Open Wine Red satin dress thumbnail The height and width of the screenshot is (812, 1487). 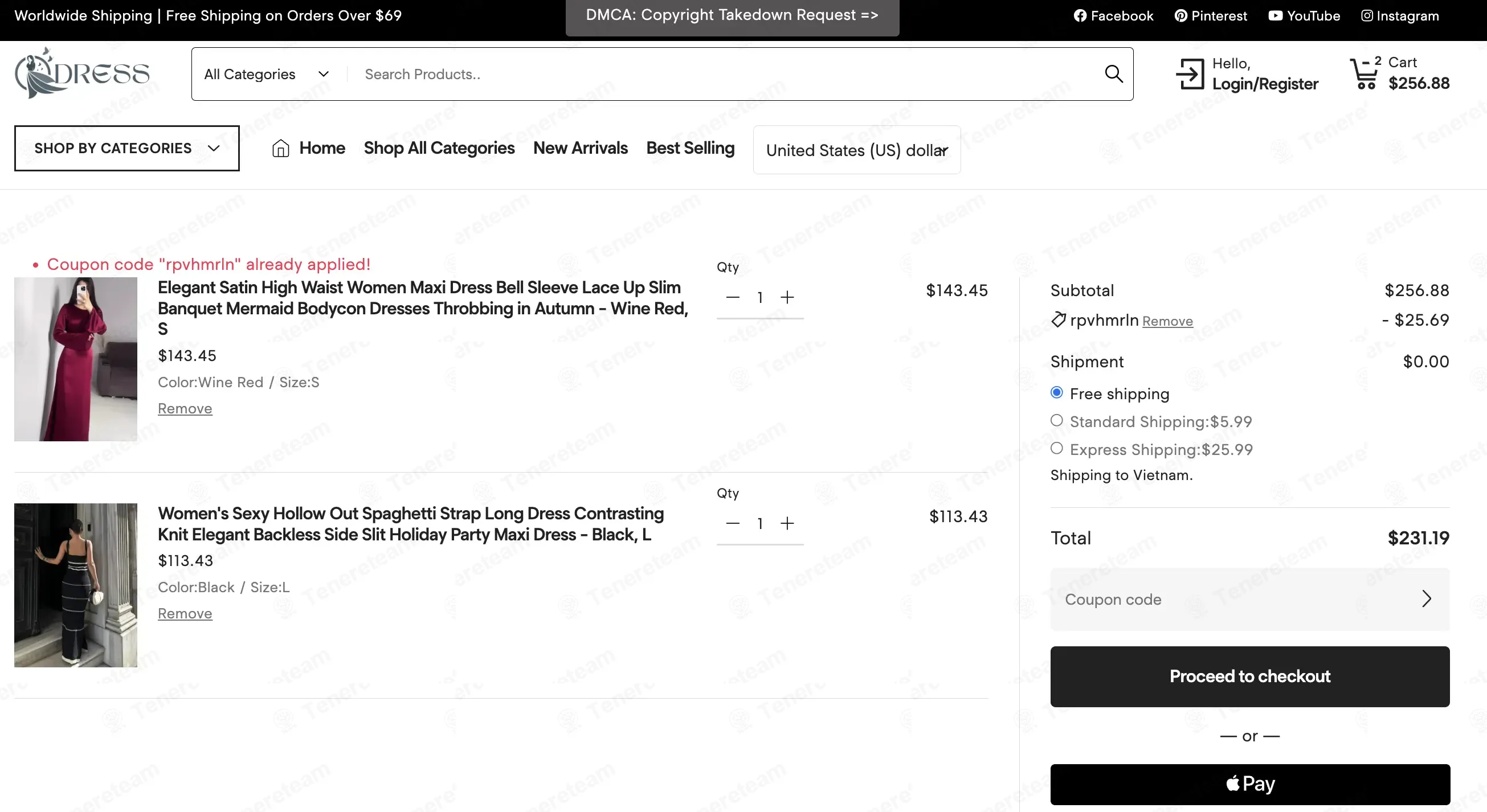click(76, 359)
